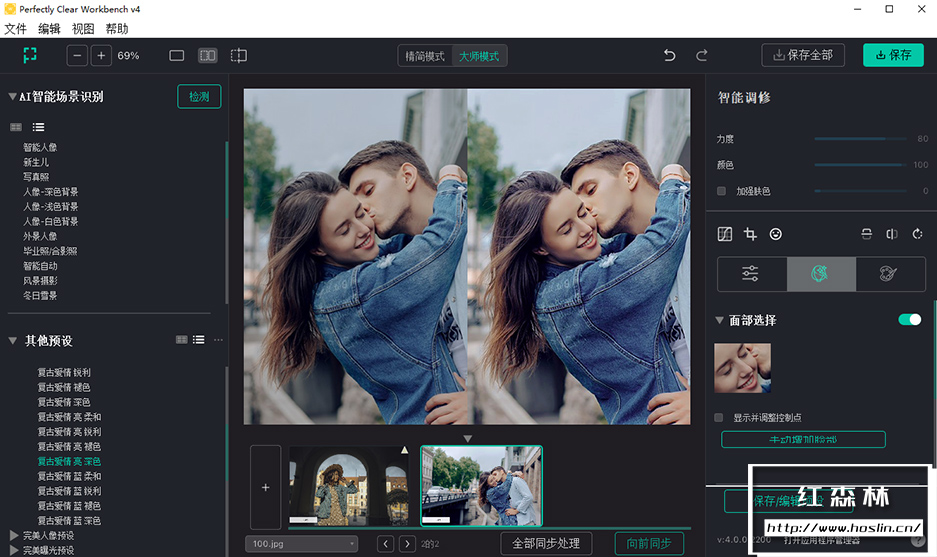Switch to 精简模式 tab
Screen dimensions: 937x557
(424, 56)
